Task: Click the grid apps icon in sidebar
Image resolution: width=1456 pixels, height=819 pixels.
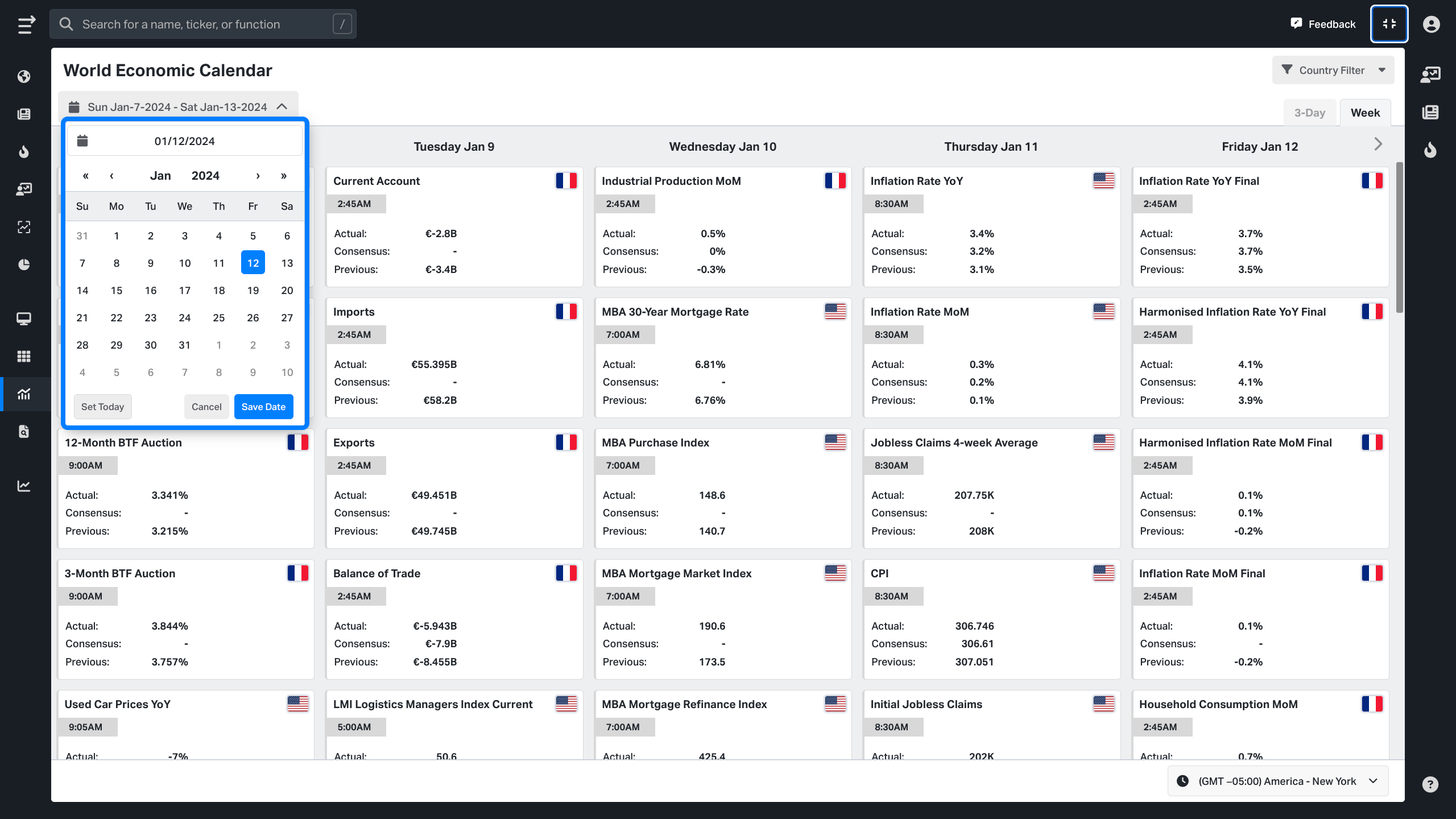Action: point(24,357)
